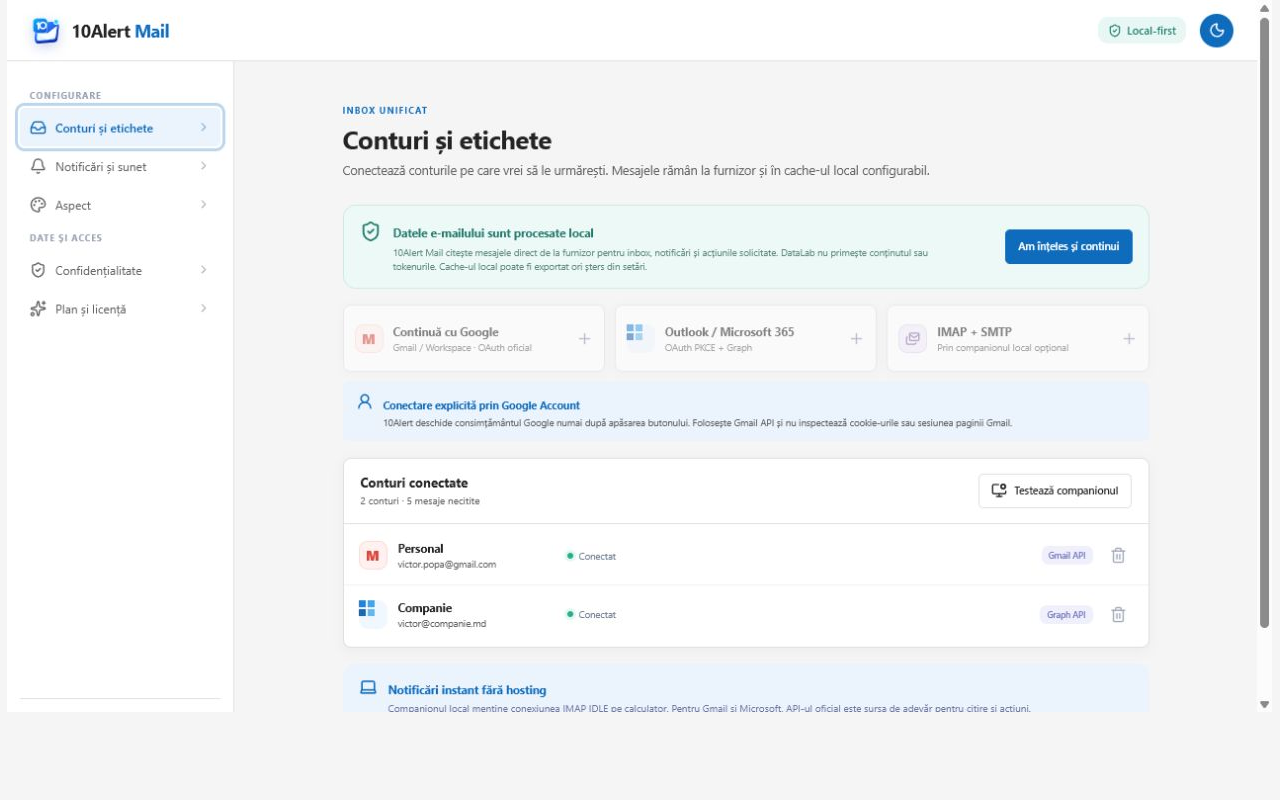
Task: Open Notificări și sunet settings
Action: click(x=120, y=167)
